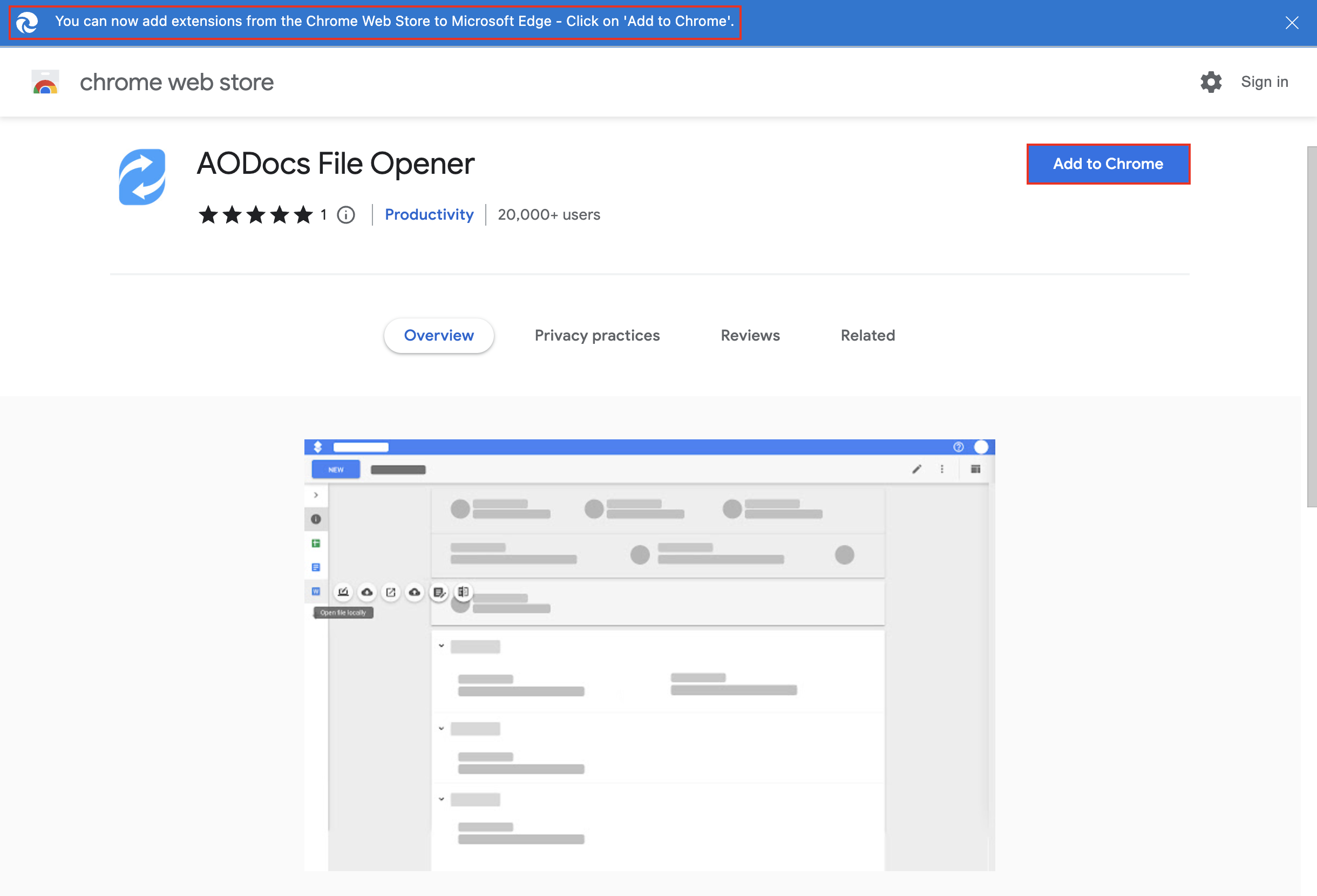Switch to Privacy practices tab
The image size is (1317, 896).
[x=598, y=336]
